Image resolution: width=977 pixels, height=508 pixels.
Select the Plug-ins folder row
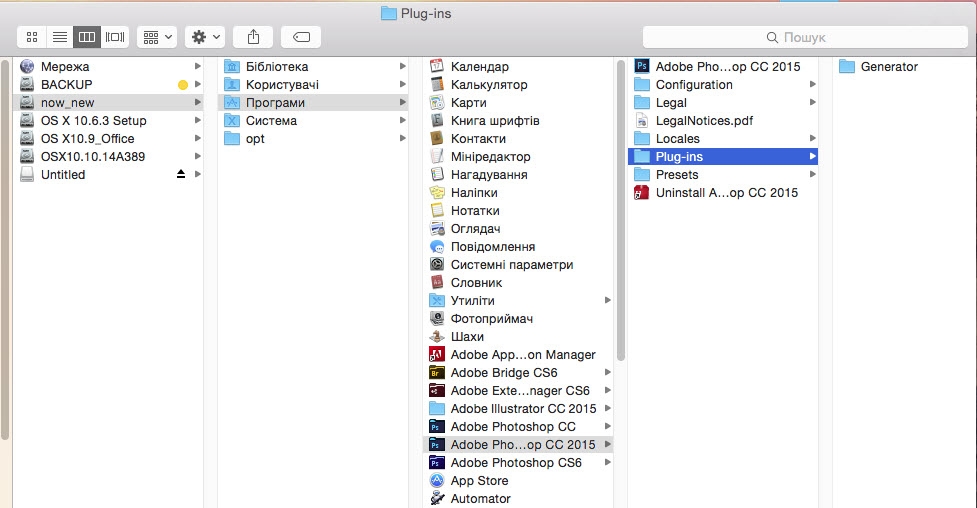[723, 156]
